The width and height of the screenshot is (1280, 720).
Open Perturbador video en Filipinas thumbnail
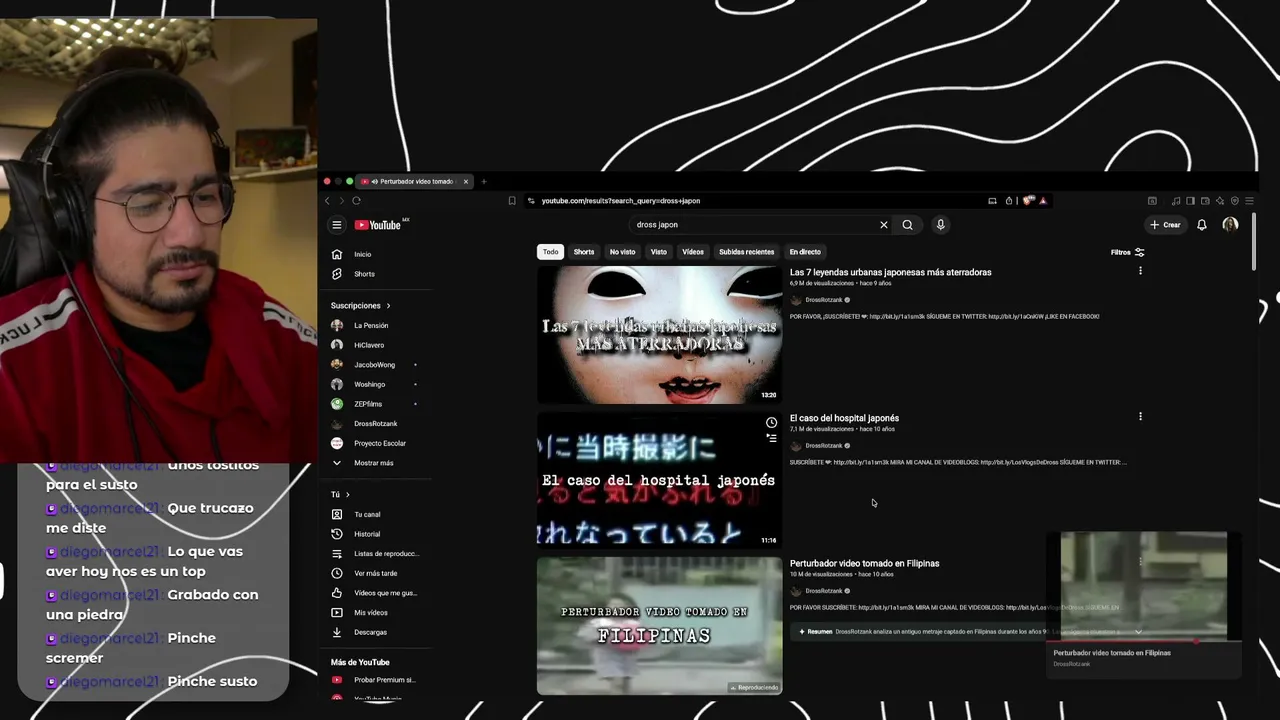[660, 626]
